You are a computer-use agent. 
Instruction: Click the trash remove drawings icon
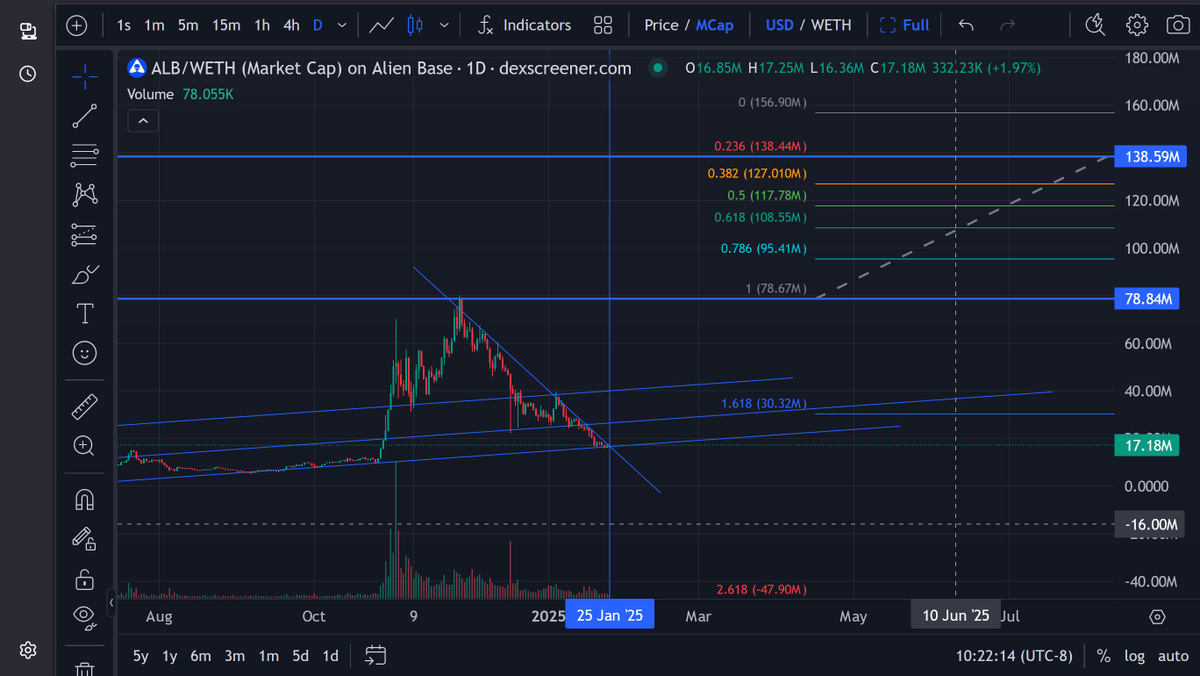point(85,668)
